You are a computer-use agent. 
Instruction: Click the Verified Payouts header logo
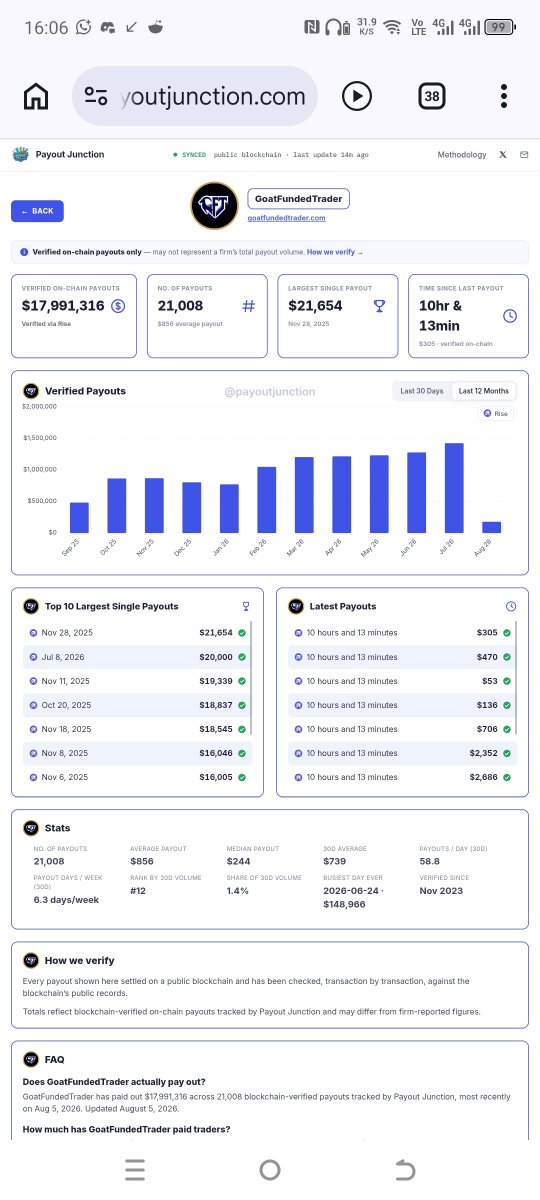pyautogui.click(x=30, y=391)
